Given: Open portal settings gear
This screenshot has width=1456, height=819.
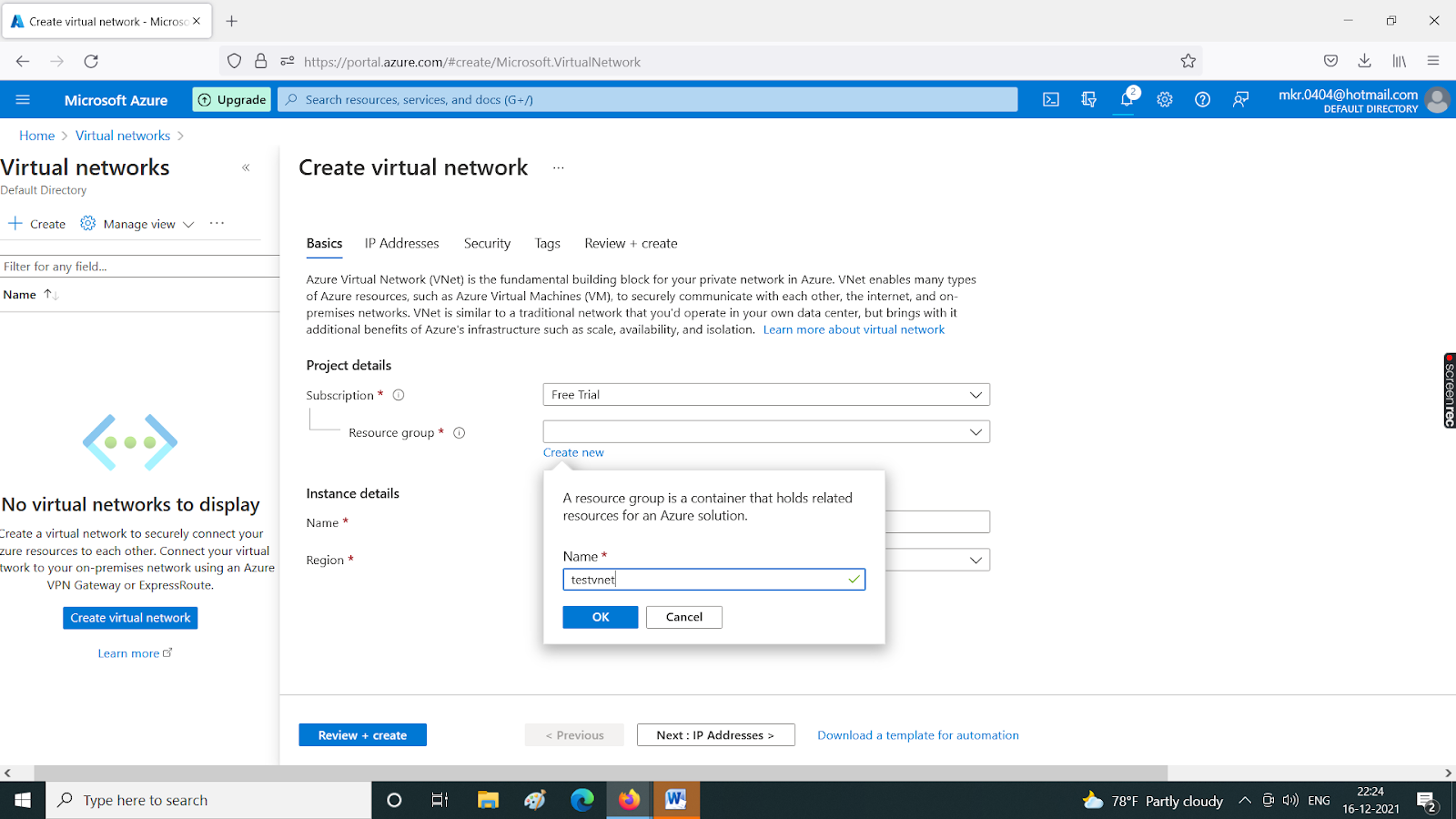Looking at the screenshot, I should click(x=1165, y=100).
